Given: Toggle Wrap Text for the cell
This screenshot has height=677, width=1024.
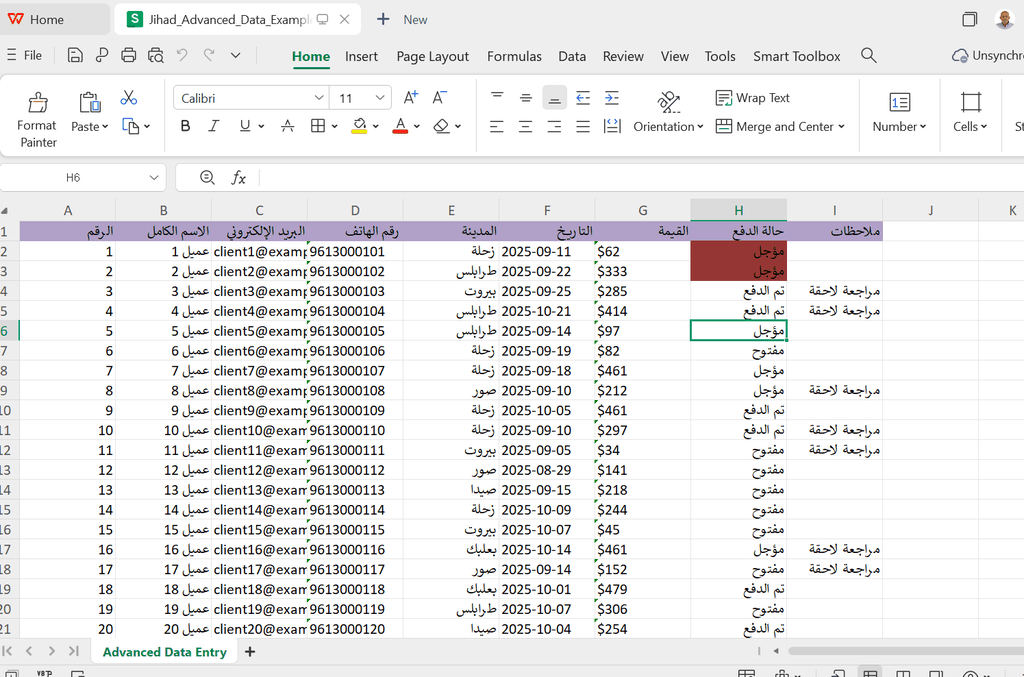Looking at the screenshot, I should pyautogui.click(x=753, y=98).
